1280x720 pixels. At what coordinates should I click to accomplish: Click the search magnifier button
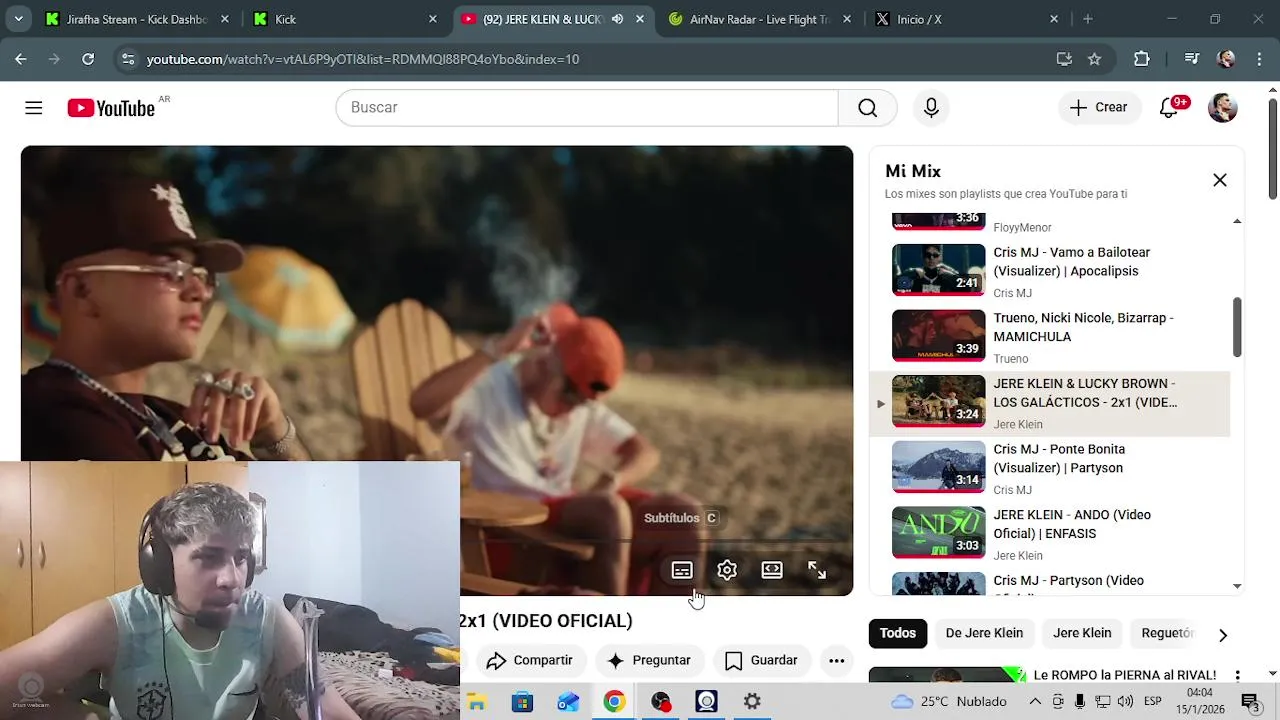tap(867, 108)
